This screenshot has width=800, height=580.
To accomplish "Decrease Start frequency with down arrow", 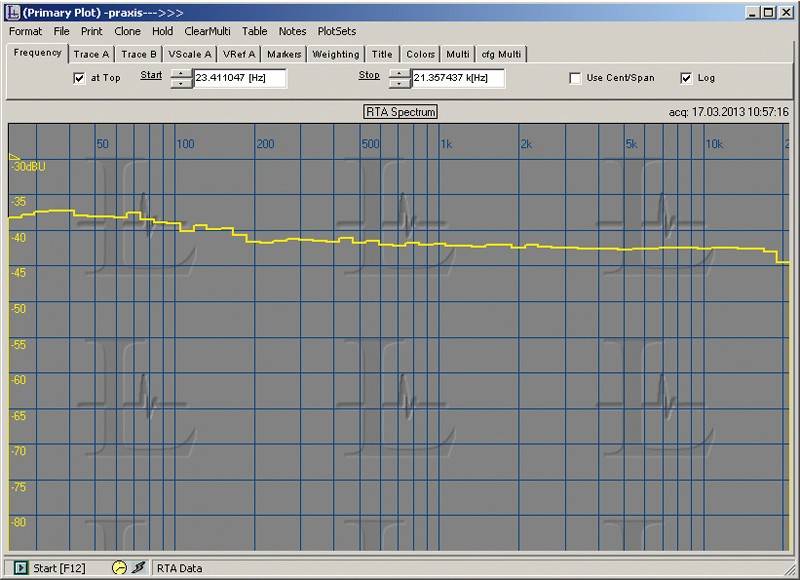I will pyautogui.click(x=182, y=83).
